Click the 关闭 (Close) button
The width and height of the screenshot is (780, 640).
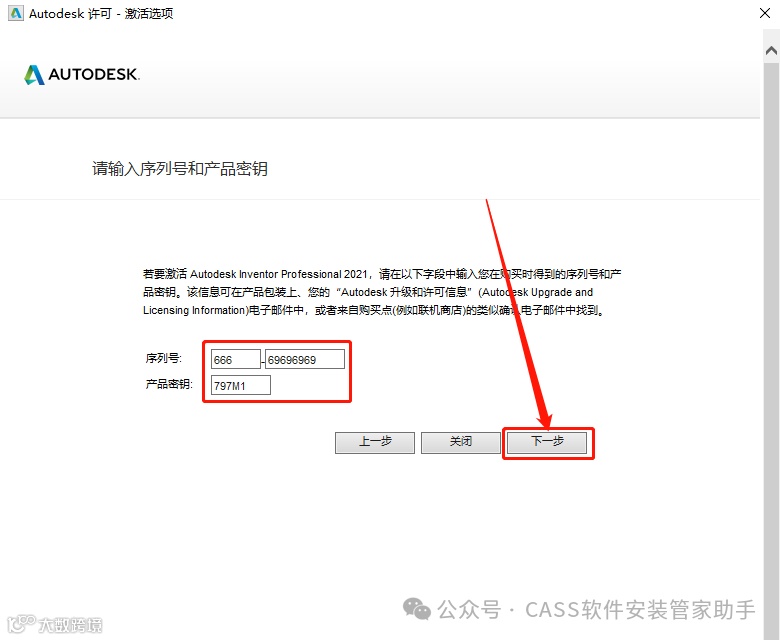[461, 442]
